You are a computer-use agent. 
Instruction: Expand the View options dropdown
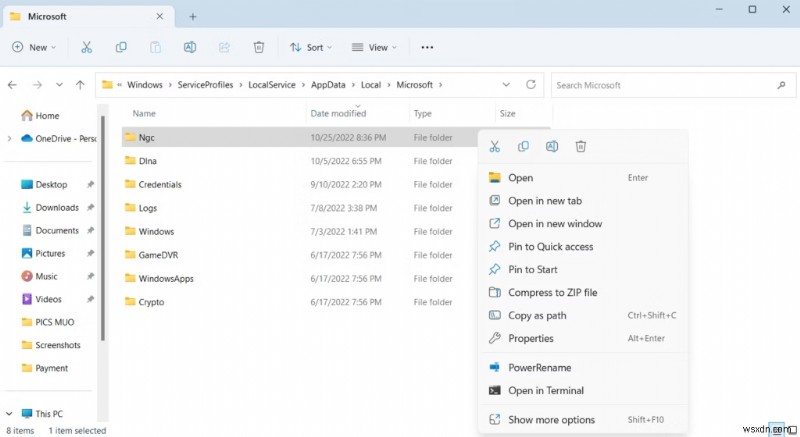(374, 47)
